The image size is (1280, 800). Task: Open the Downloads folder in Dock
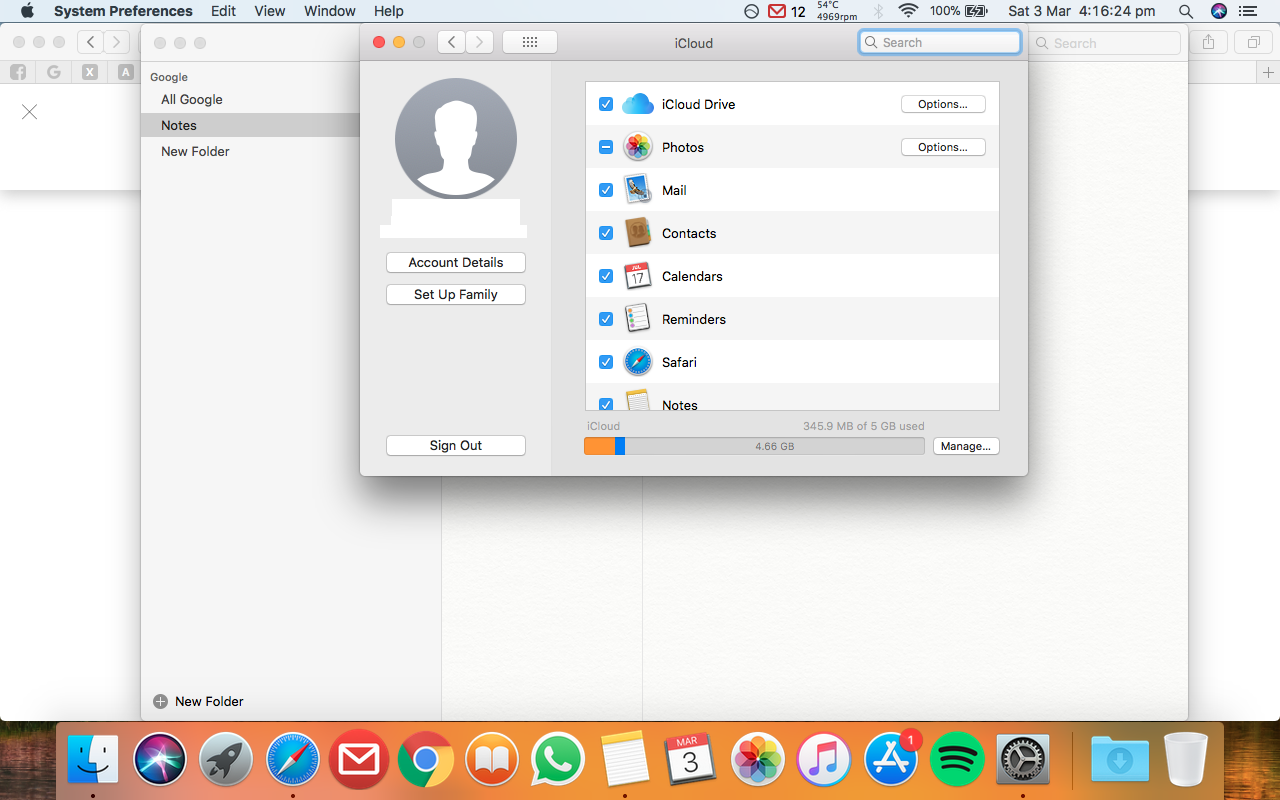(1119, 759)
